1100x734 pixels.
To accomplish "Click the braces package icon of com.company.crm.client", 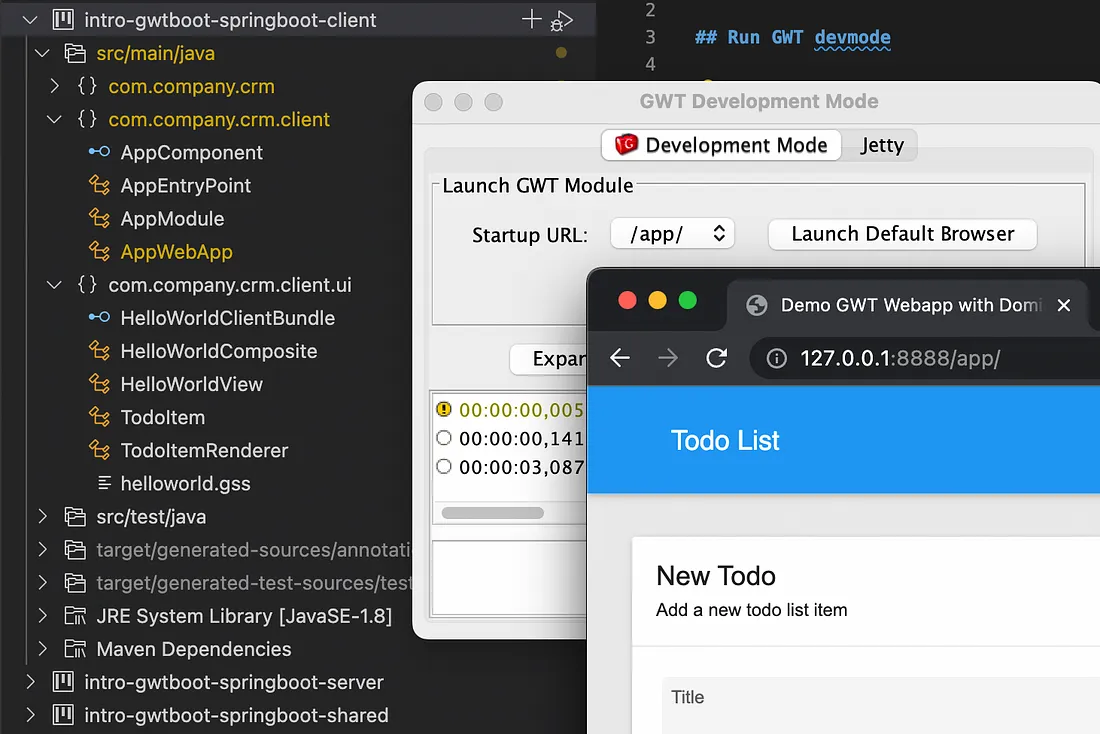I will [87, 119].
